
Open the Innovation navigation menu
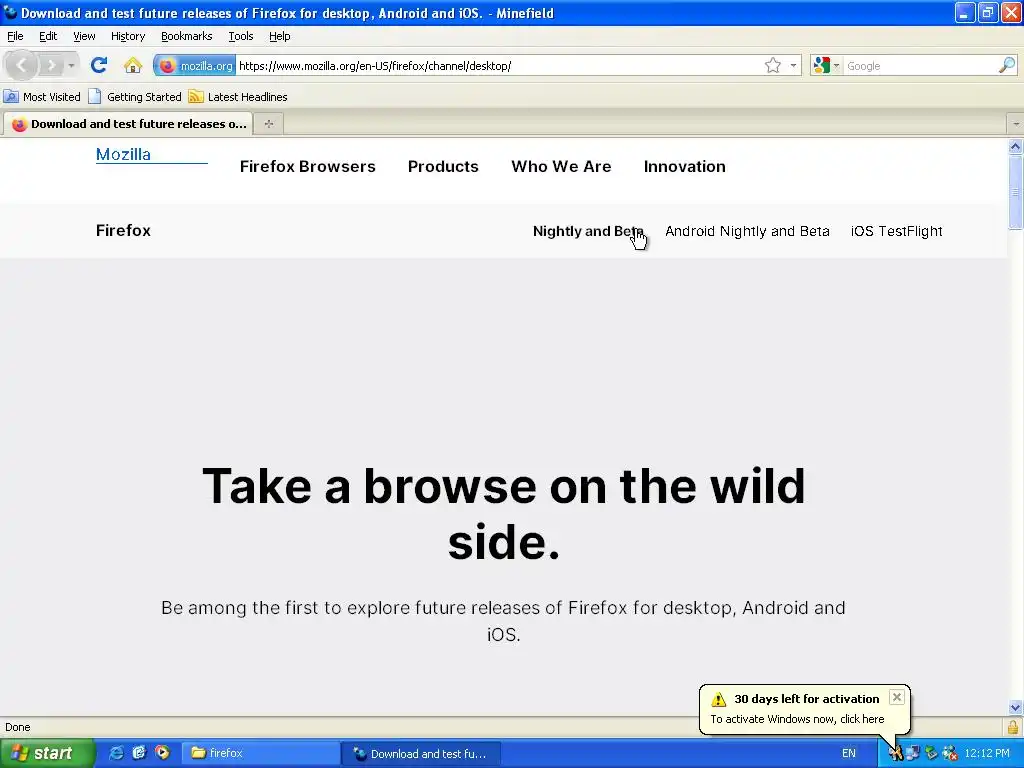click(684, 167)
